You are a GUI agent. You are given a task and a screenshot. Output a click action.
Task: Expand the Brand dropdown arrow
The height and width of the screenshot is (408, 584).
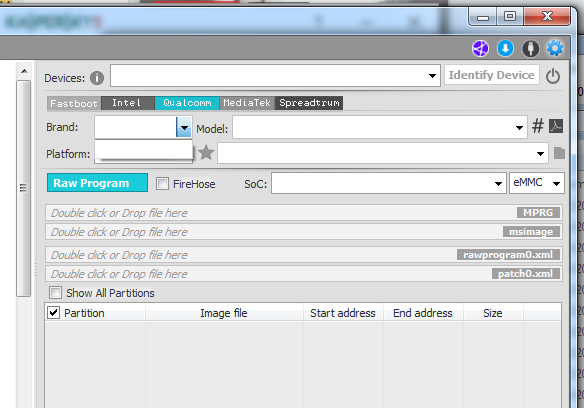pos(184,127)
